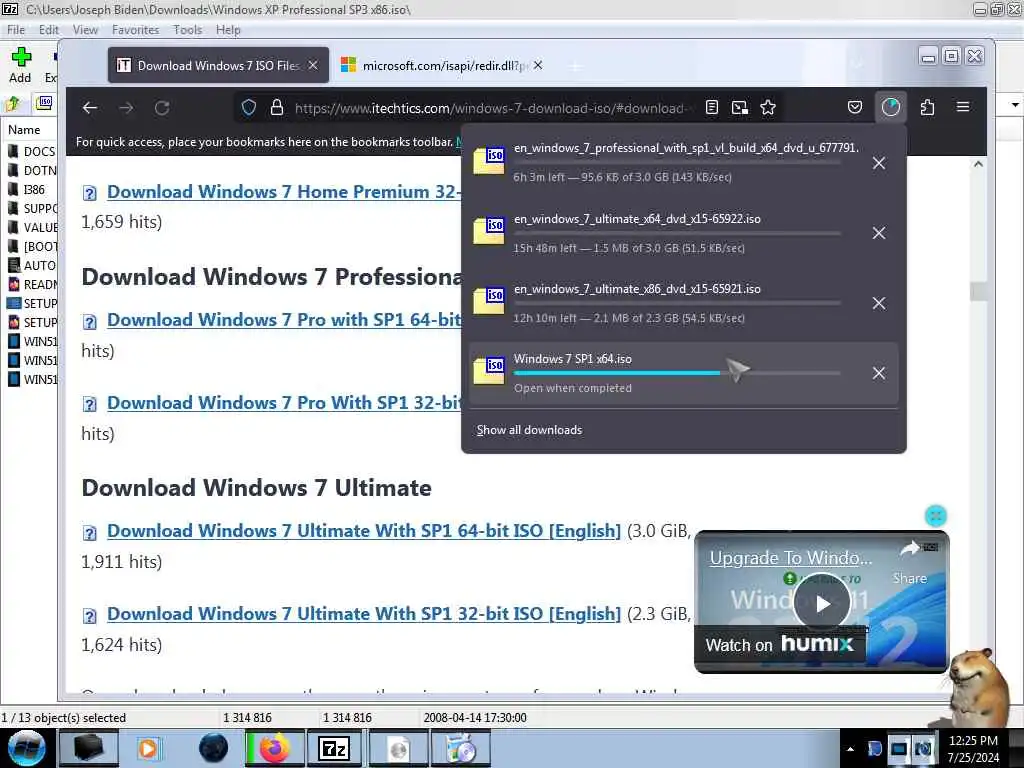Switch to Download Windows 7 ISO Files tab

click(x=219, y=65)
